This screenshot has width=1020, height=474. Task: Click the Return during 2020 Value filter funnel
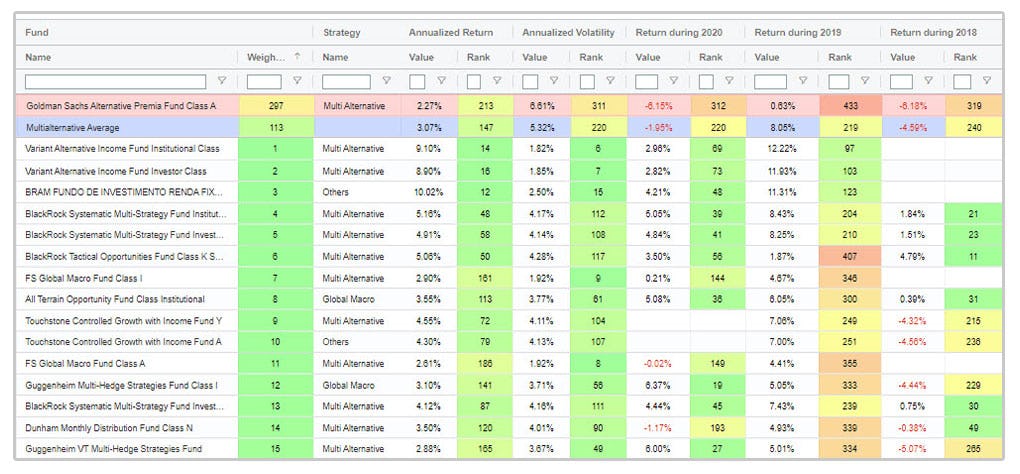[x=673, y=81]
